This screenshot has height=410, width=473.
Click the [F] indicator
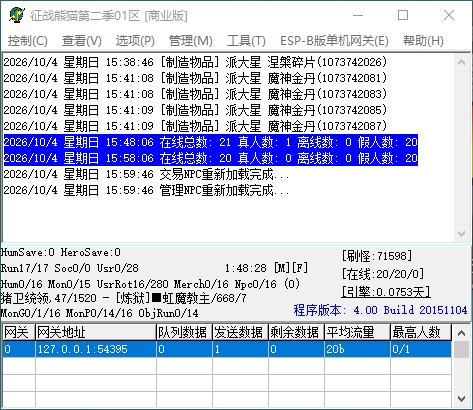pos(300,268)
